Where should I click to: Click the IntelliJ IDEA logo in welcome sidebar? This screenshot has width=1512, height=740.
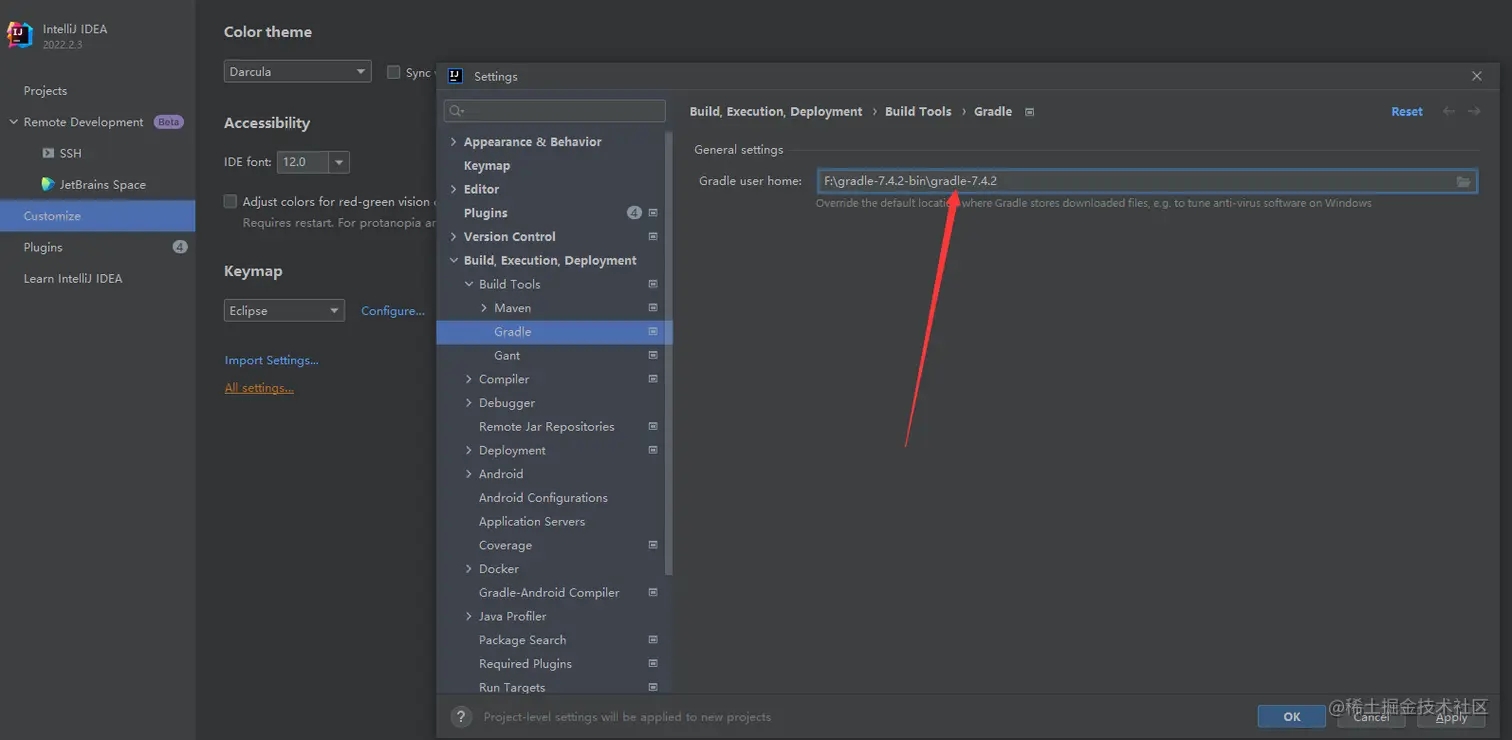tap(20, 35)
